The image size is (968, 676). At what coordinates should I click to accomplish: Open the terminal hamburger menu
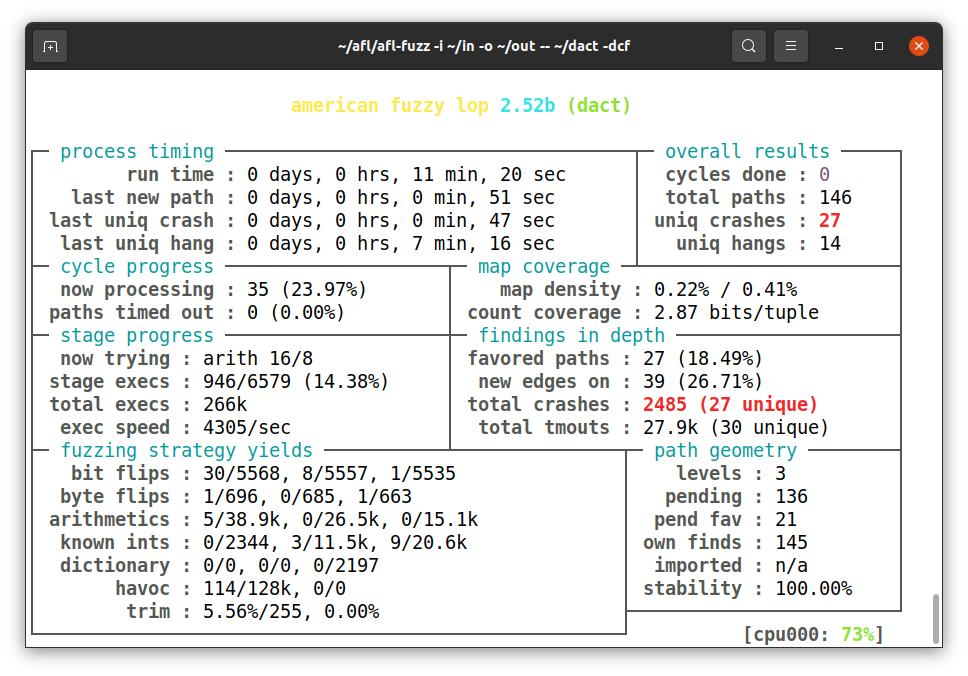(x=791, y=46)
